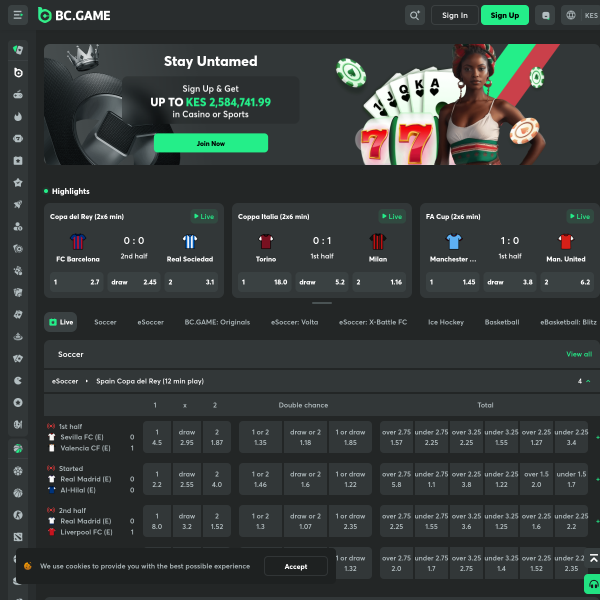Accept the cookies notice
The width and height of the screenshot is (600, 600).
pos(296,566)
